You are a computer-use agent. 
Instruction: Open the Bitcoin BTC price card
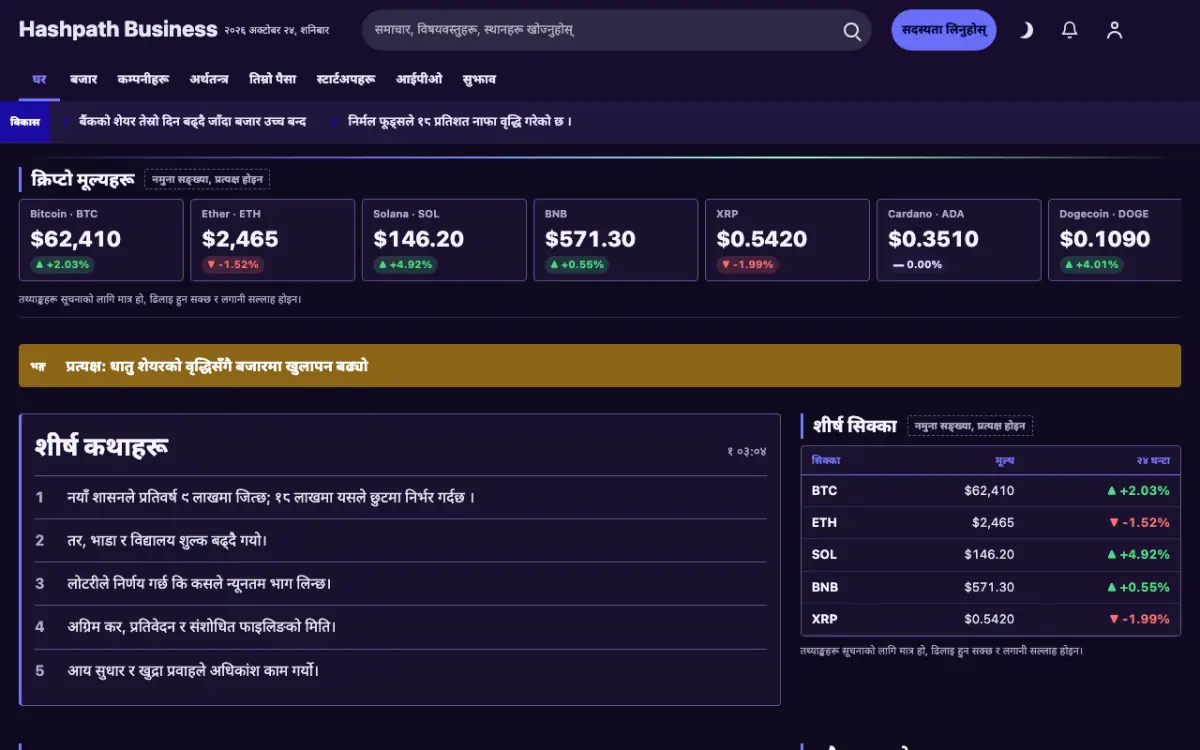coord(101,240)
